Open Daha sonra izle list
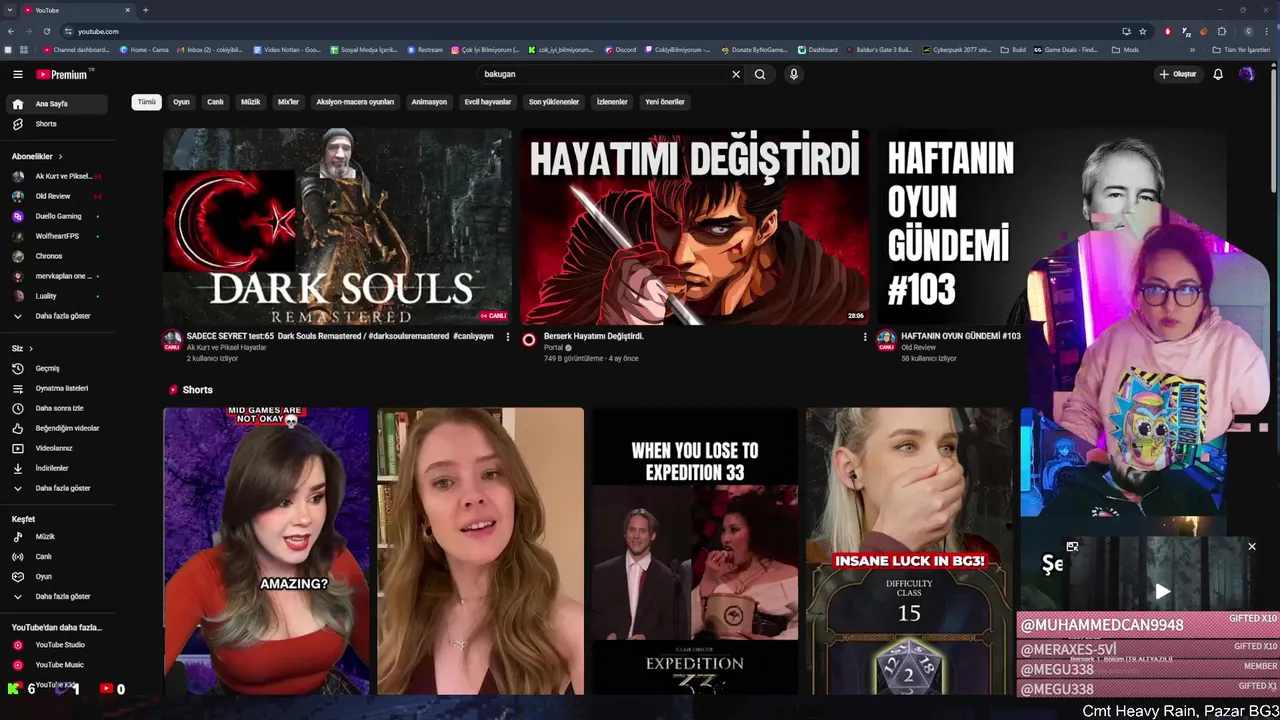The image size is (1280, 720). point(57,408)
